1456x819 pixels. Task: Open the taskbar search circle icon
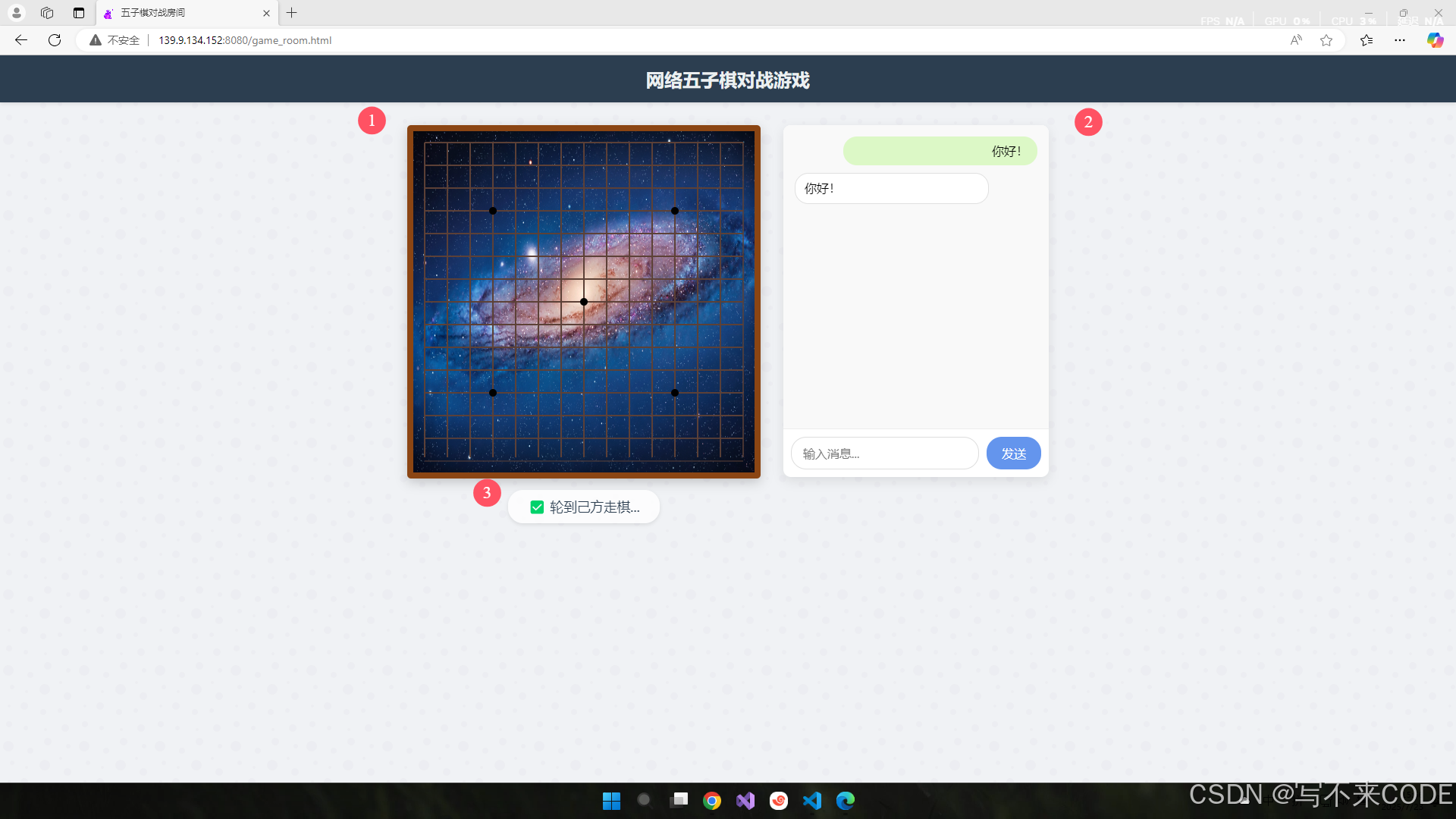[644, 800]
